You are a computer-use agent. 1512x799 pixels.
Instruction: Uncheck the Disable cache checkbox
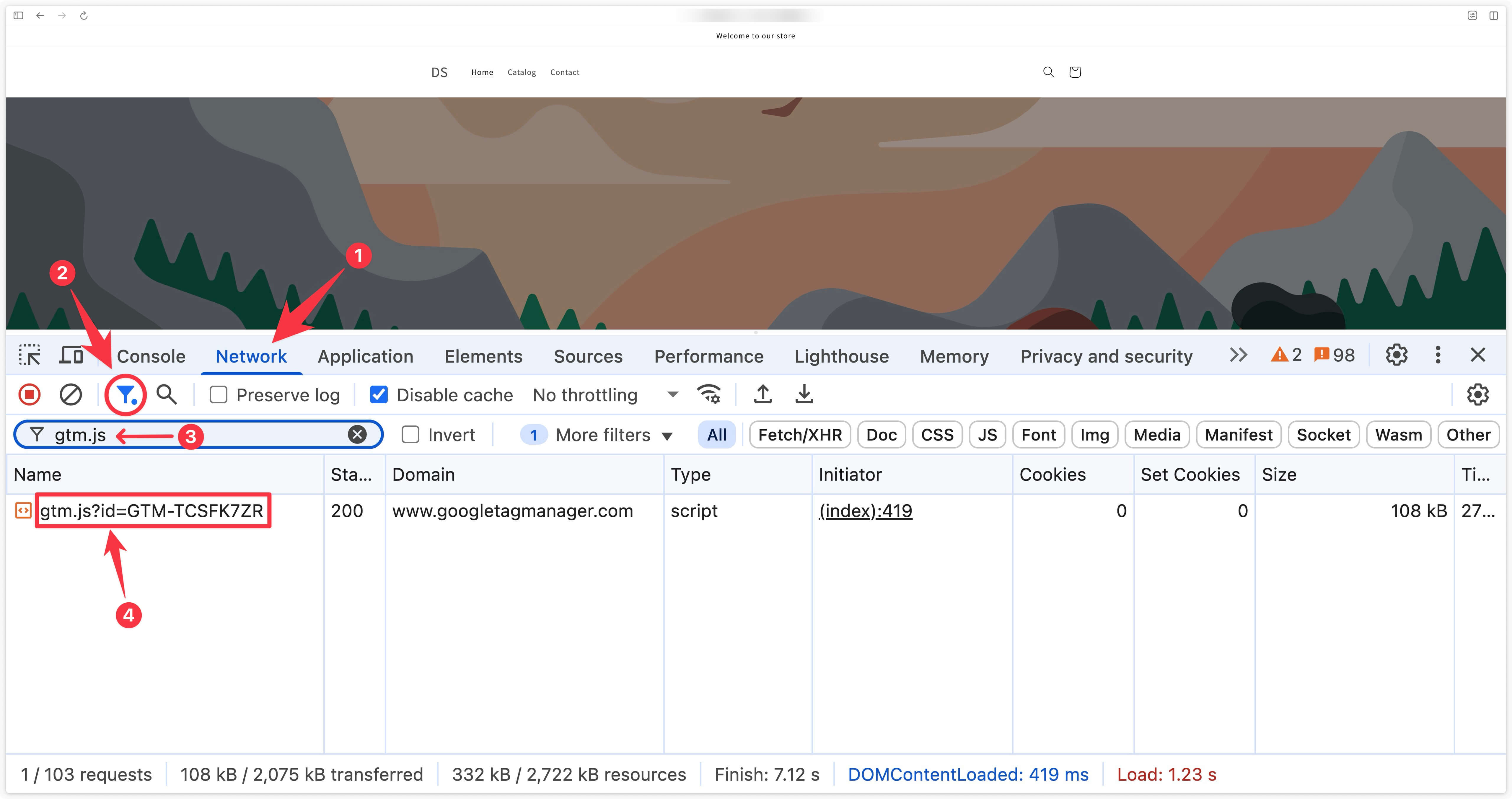point(379,394)
